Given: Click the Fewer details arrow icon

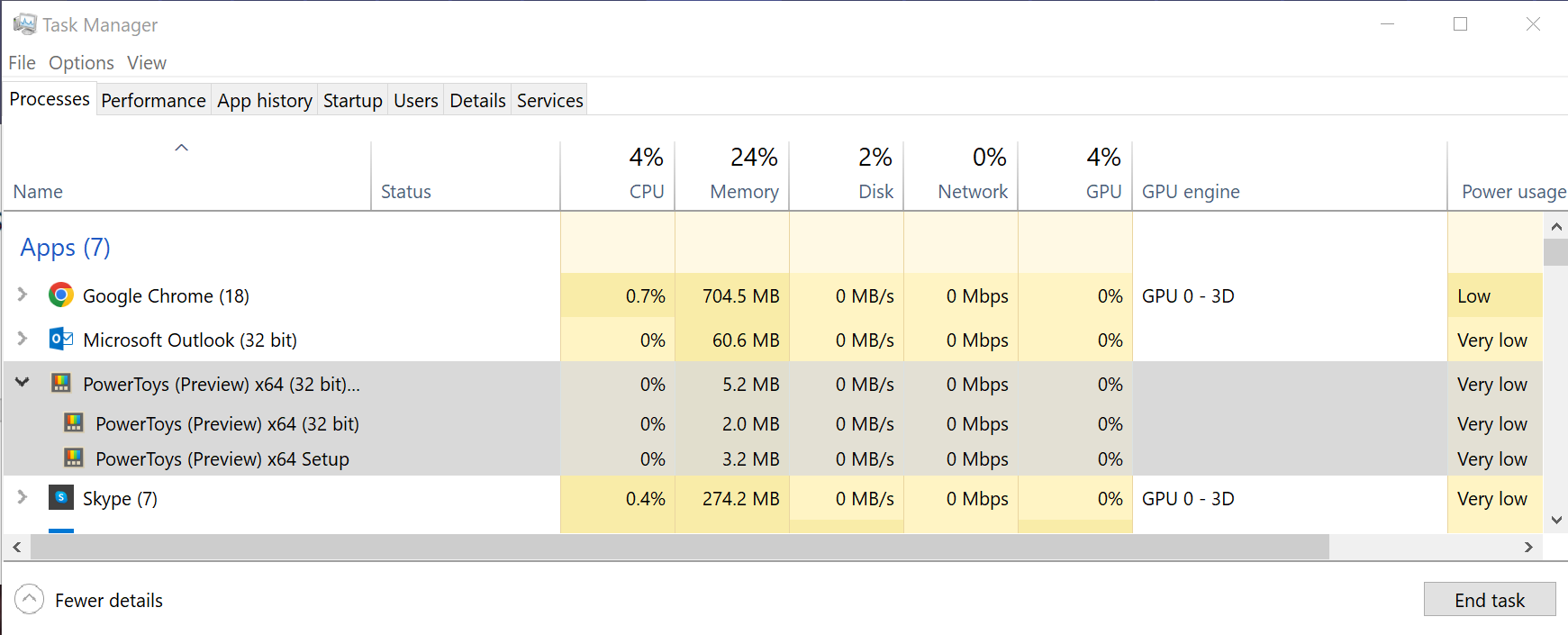Looking at the screenshot, I should click(x=29, y=599).
